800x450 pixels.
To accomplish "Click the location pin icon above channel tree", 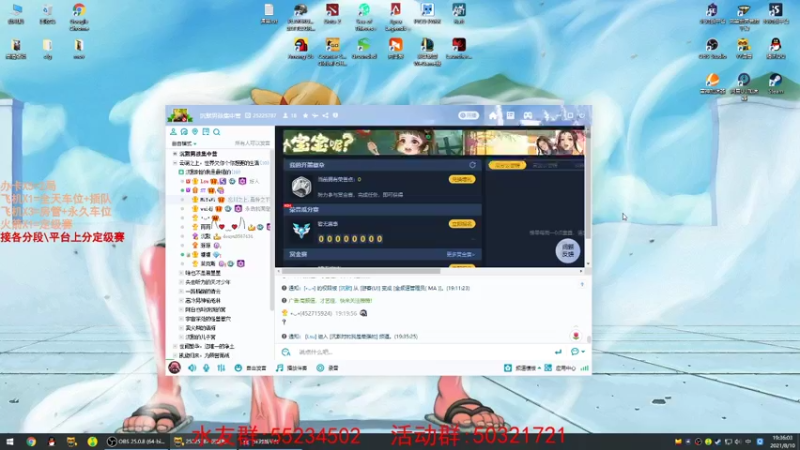I will point(195,132).
